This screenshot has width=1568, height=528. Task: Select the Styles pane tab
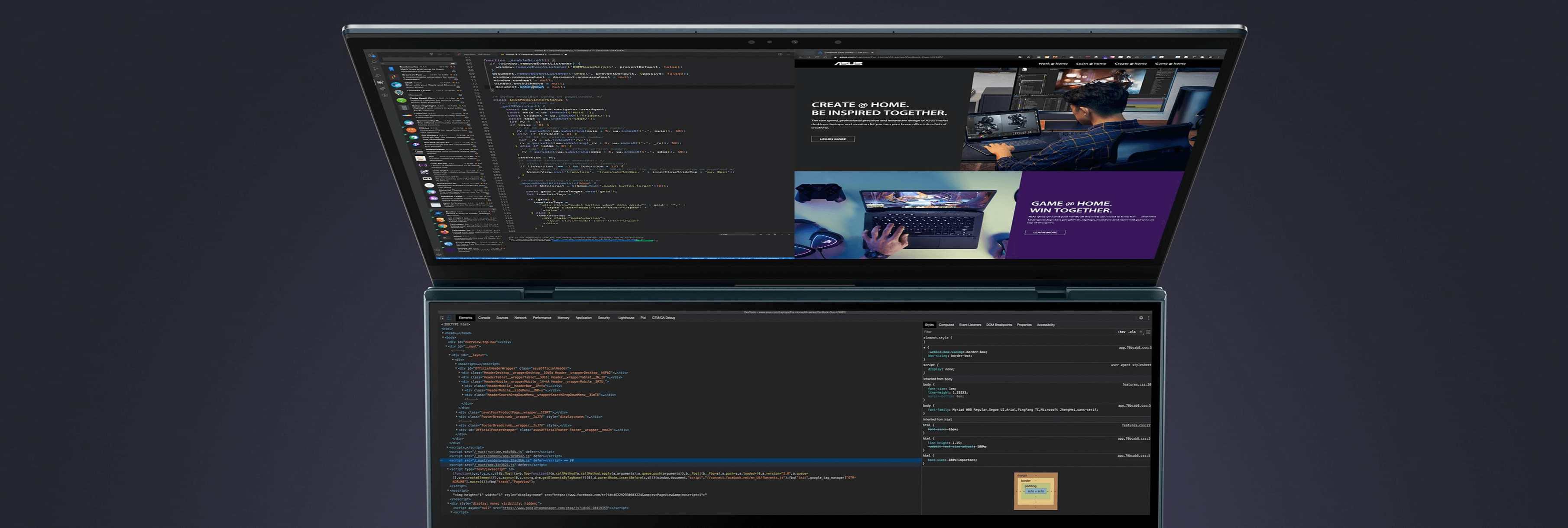[x=930, y=325]
